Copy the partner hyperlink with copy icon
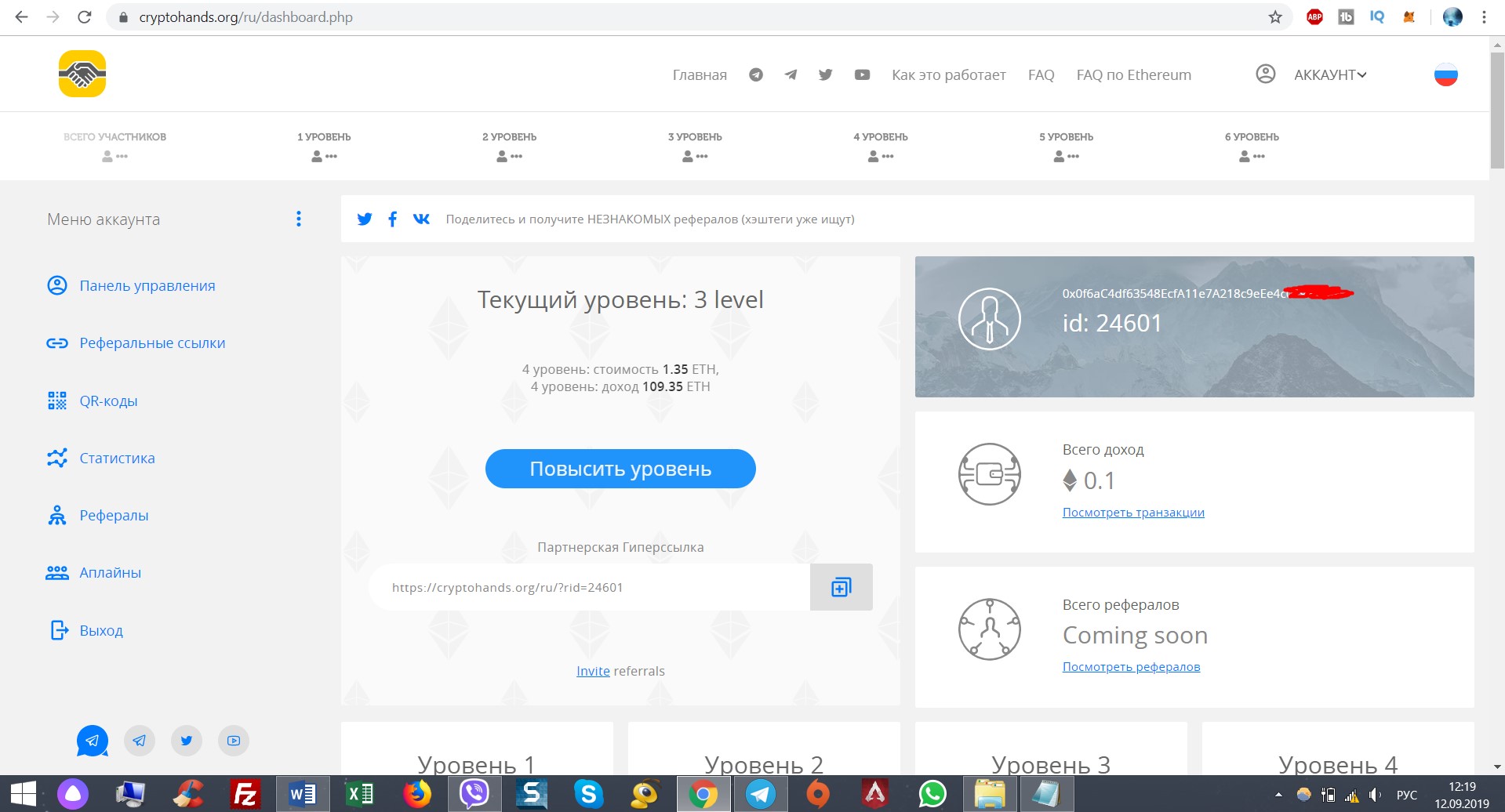The height and width of the screenshot is (812, 1505). click(841, 587)
